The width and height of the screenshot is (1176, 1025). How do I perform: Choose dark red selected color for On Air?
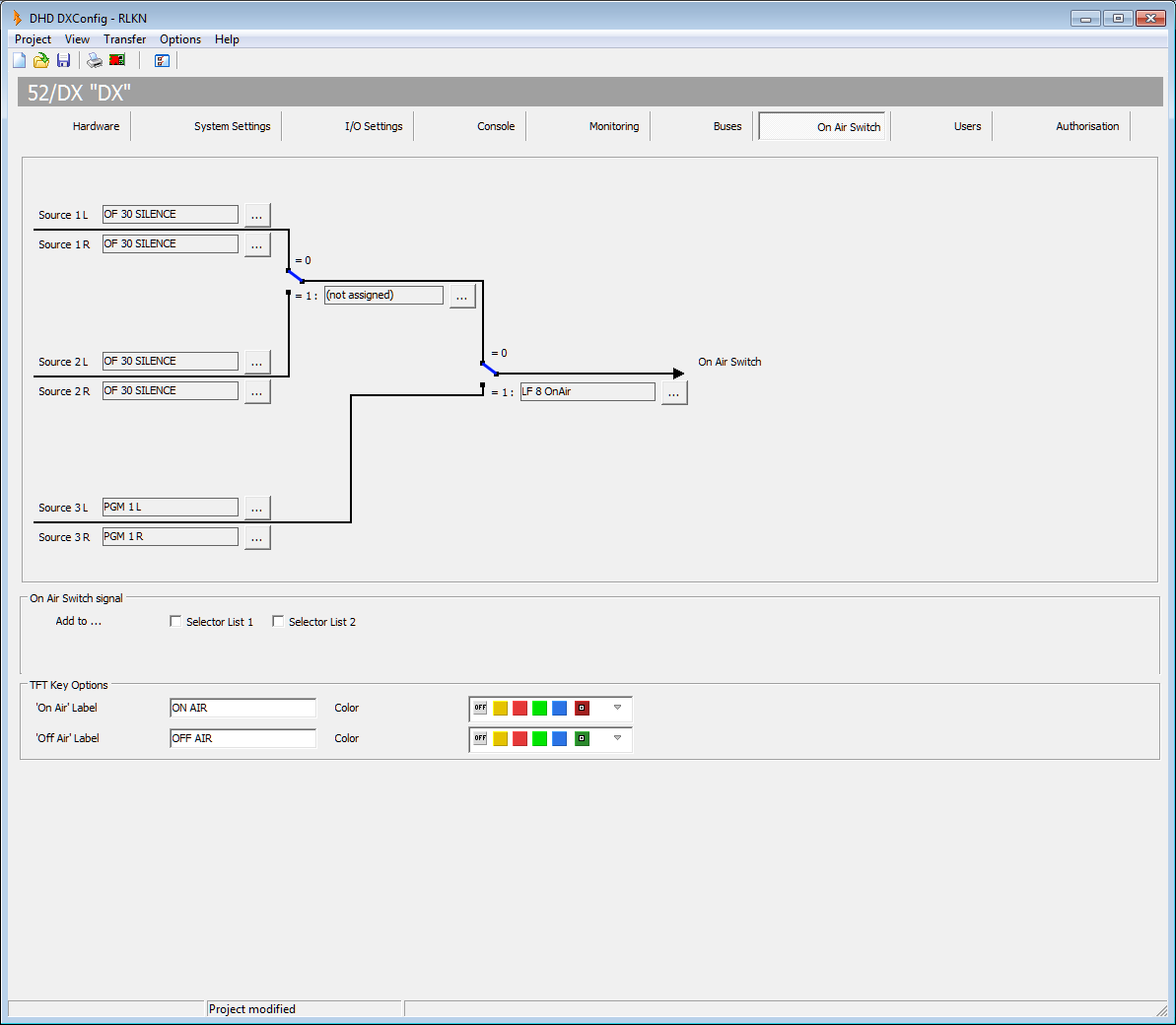point(582,708)
